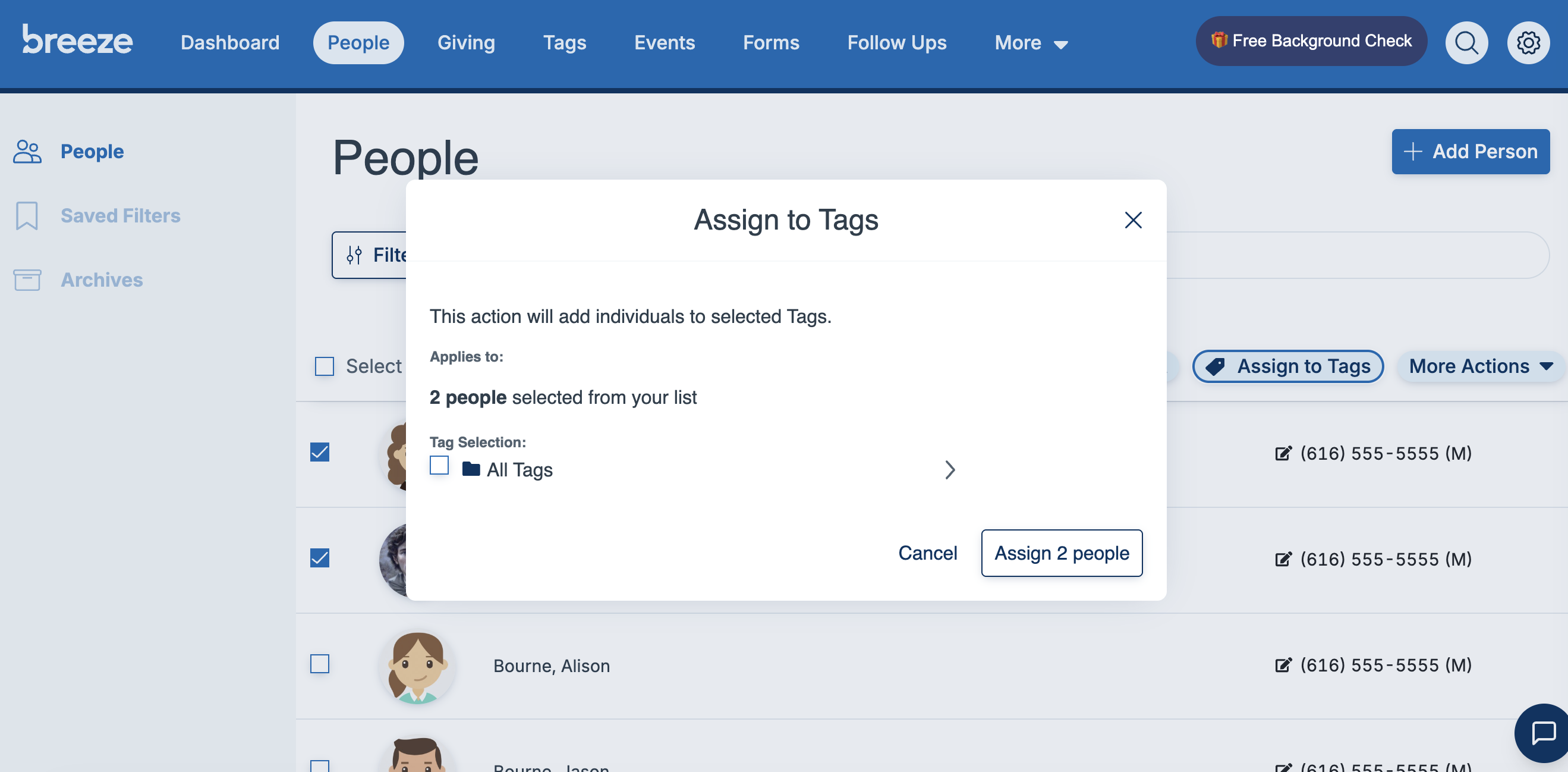Close the Assign to Tags dialog
Image resolution: width=1568 pixels, height=772 pixels.
point(1133,220)
